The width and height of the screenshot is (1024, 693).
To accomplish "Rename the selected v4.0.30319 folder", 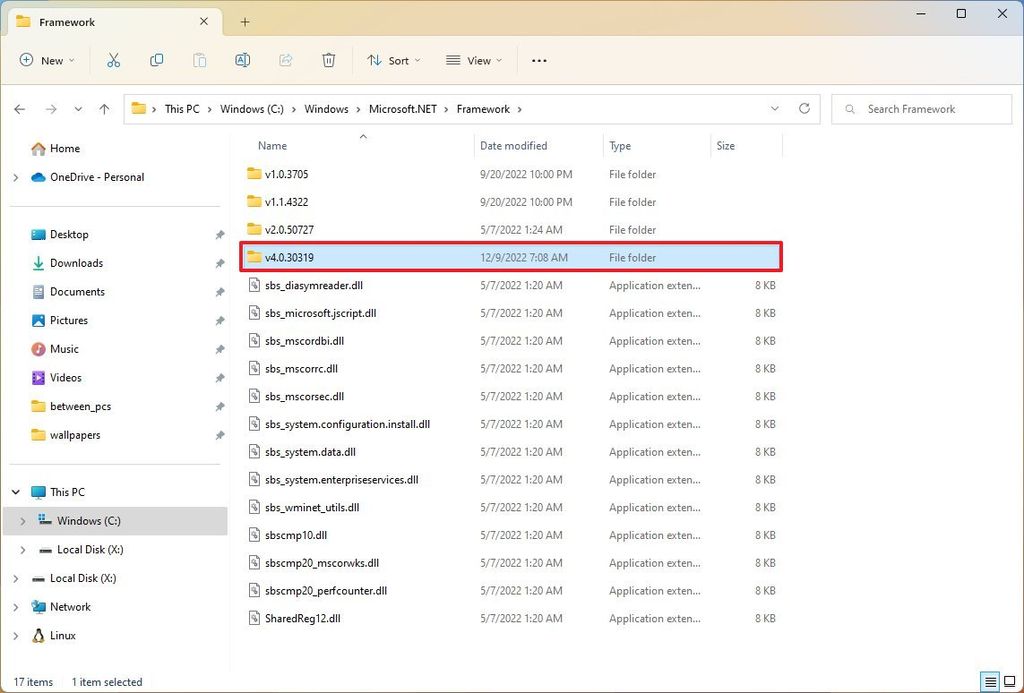I will coord(242,60).
